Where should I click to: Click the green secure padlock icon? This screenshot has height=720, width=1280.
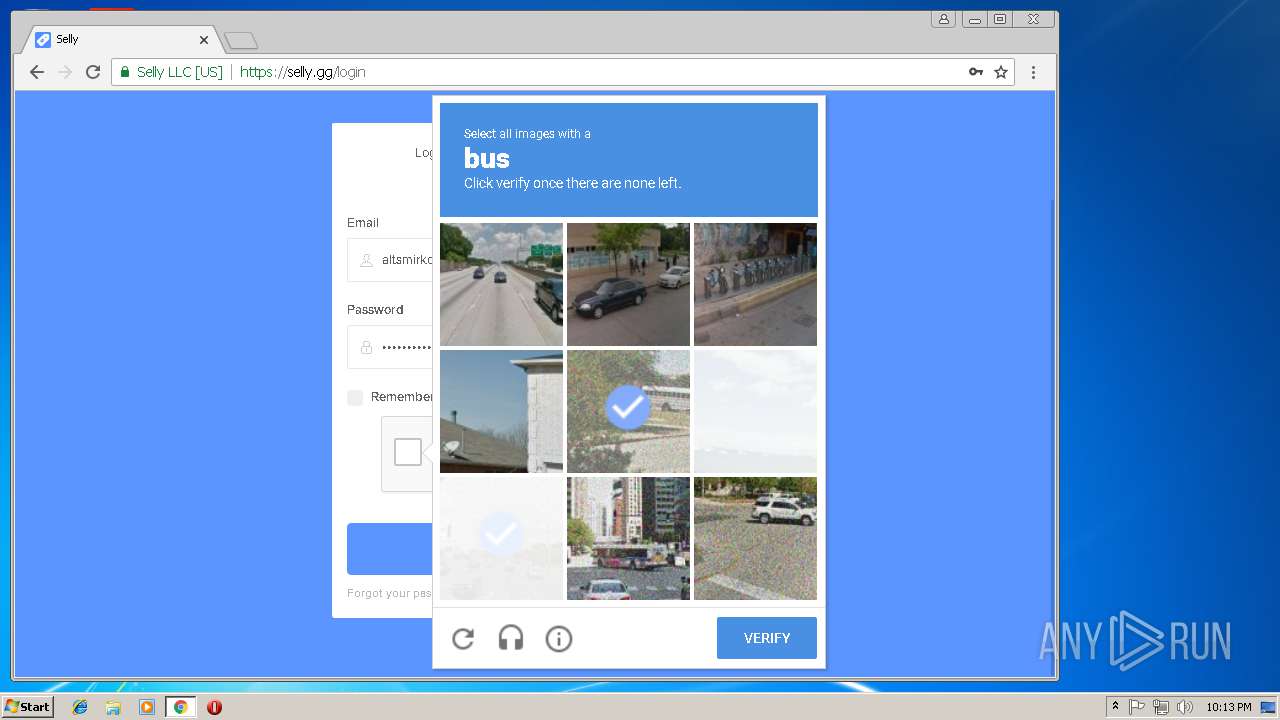click(125, 72)
